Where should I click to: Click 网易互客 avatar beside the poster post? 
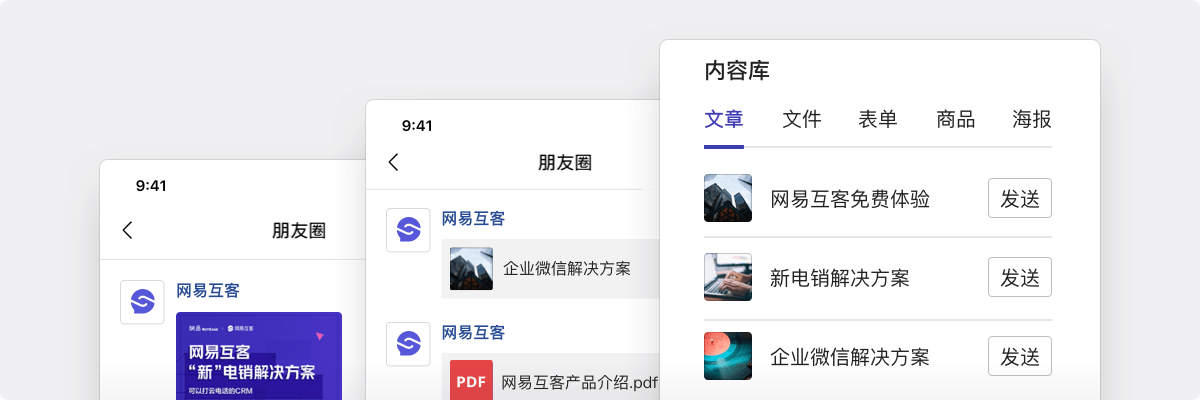pos(142,302)
